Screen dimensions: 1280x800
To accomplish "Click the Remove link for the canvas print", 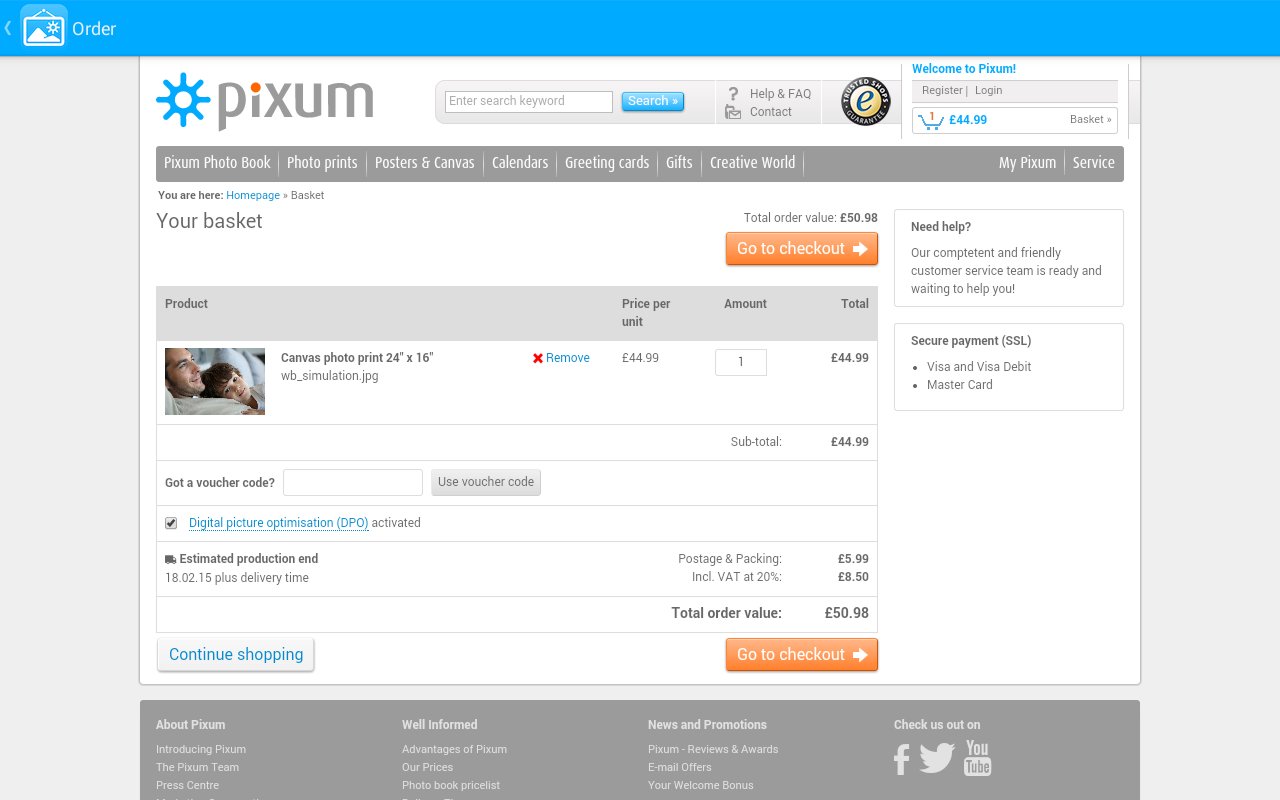I will [x=568, y=358].
